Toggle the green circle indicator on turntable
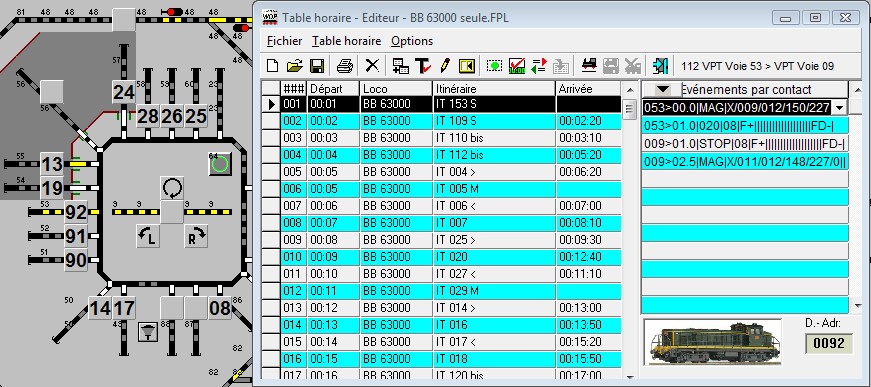This screenshot has width=871, height=387. tap(220, 163)
